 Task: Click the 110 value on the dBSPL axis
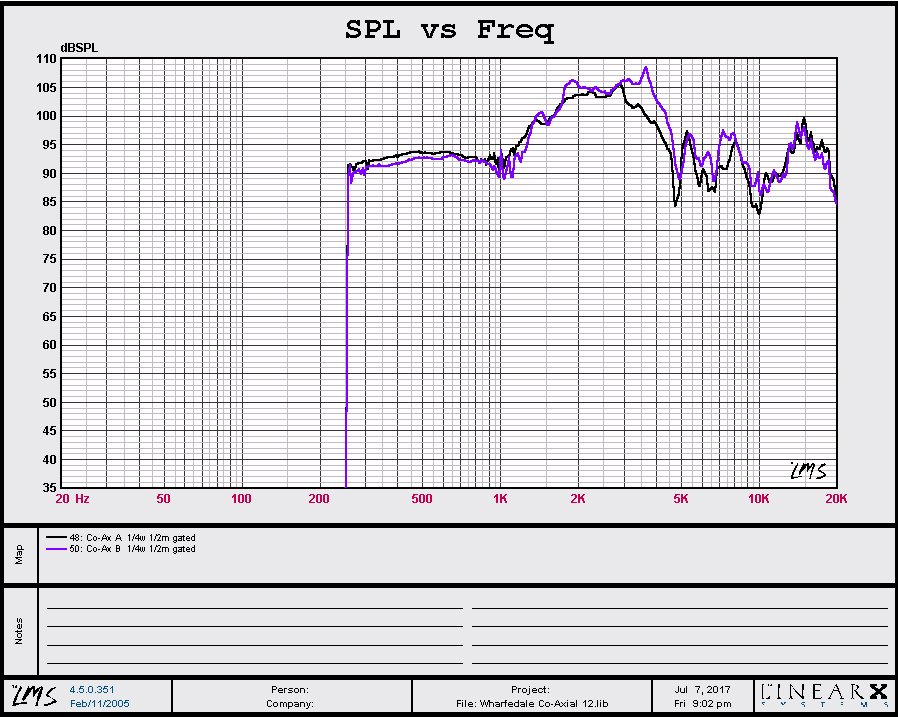pos(47,59)
